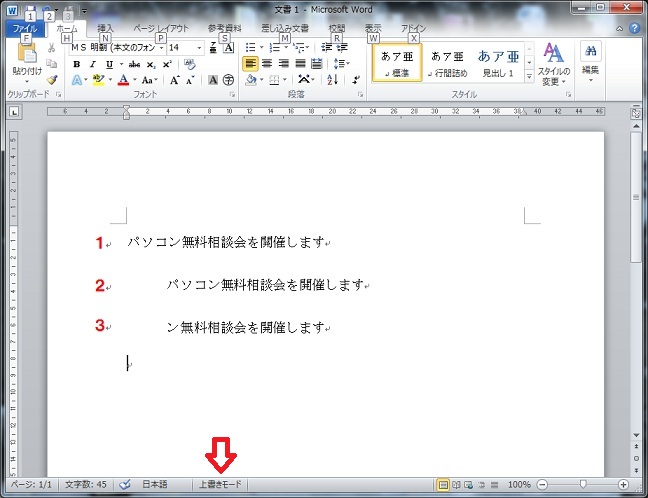Switch to the 挿入 tab
The image size is (648, 498).
point(105,29)
